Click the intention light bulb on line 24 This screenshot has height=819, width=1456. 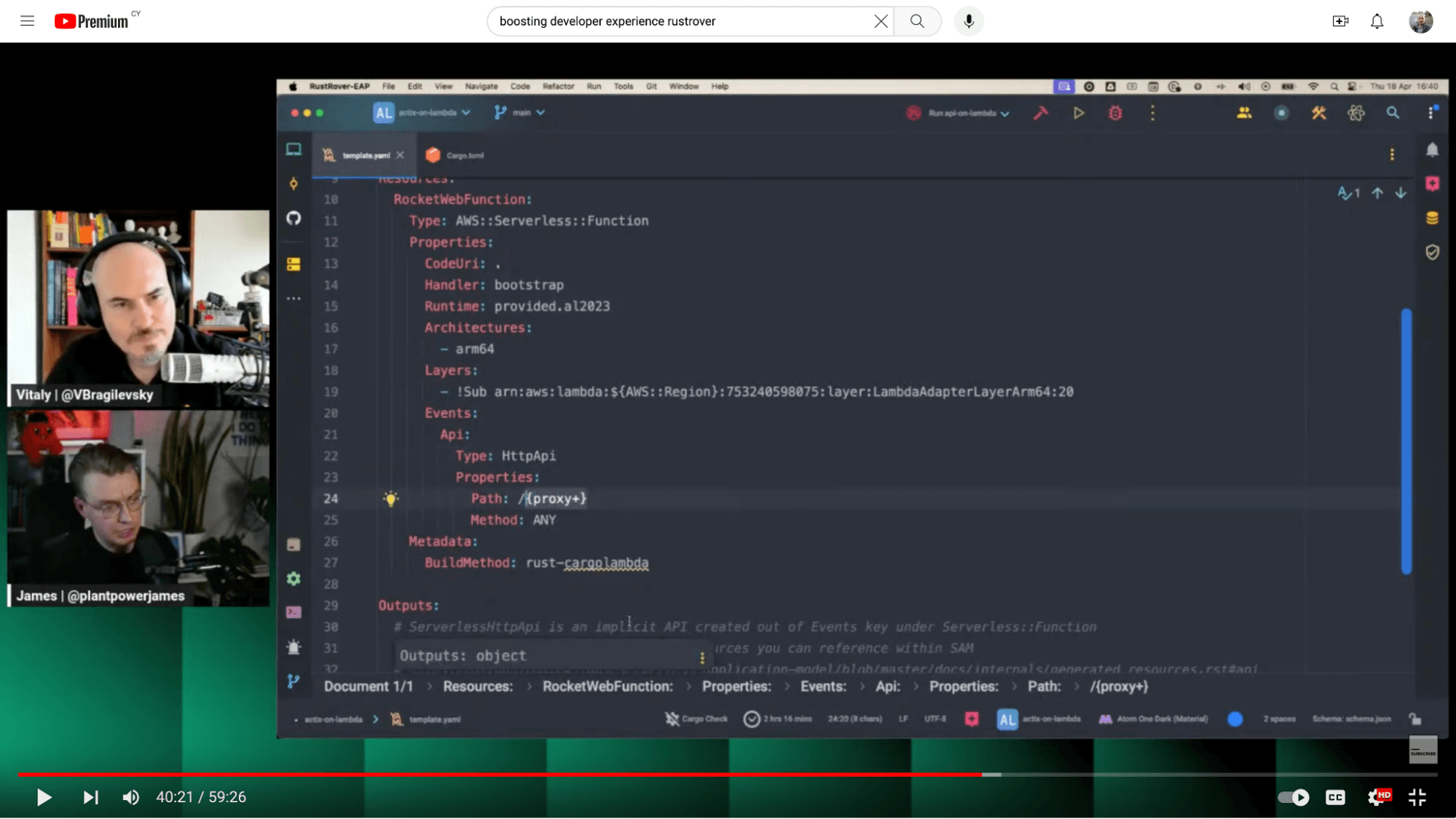click(x=391, y=499)
